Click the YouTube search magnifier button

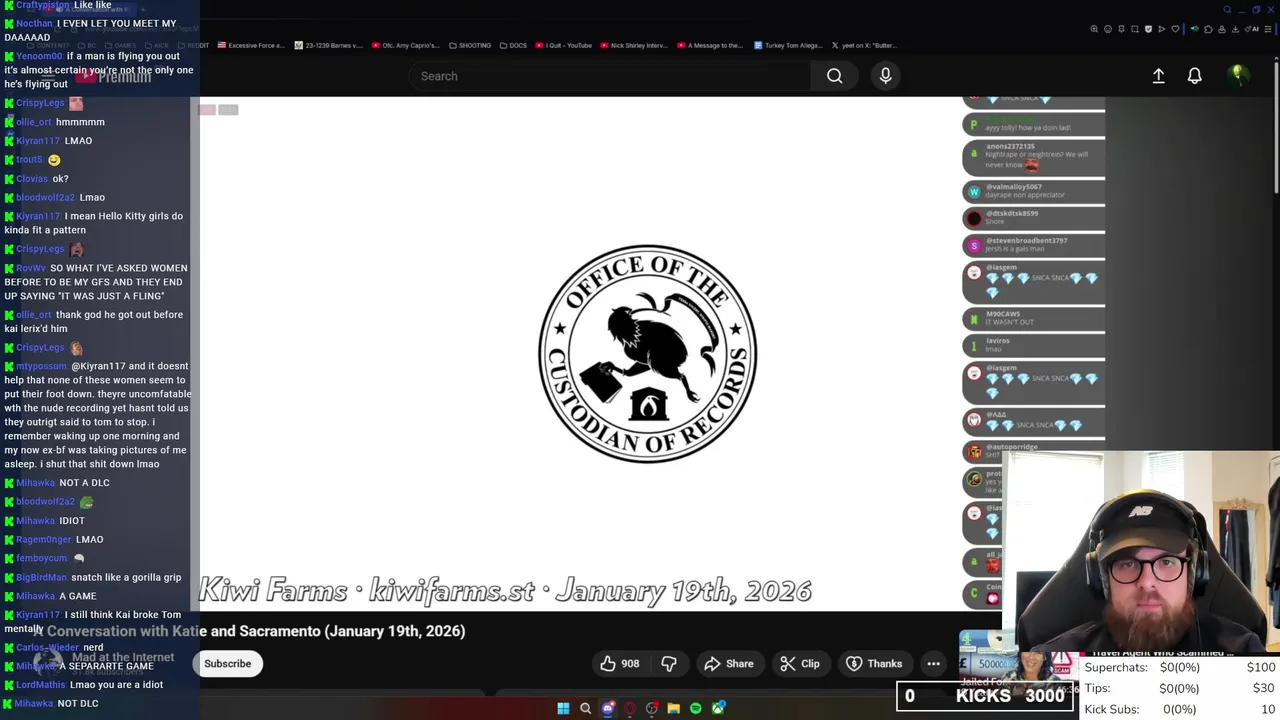[834, 76]
